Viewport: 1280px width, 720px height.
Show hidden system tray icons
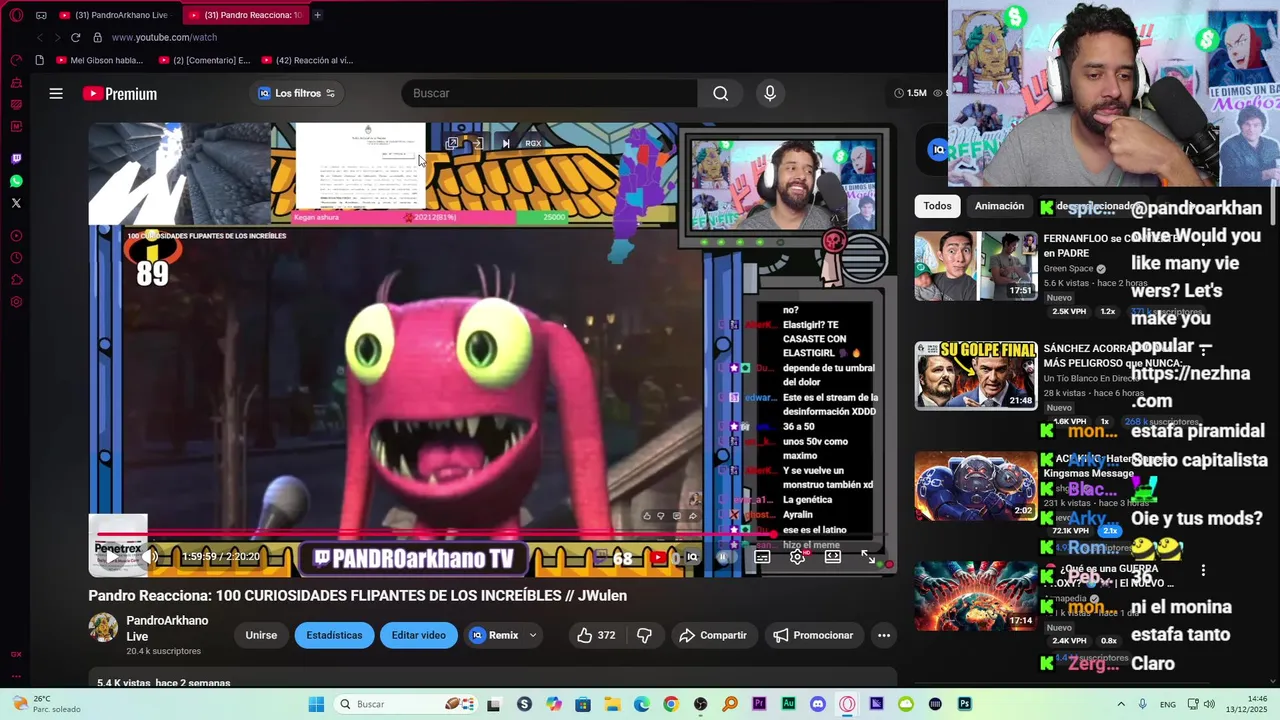coord(1121,704)
